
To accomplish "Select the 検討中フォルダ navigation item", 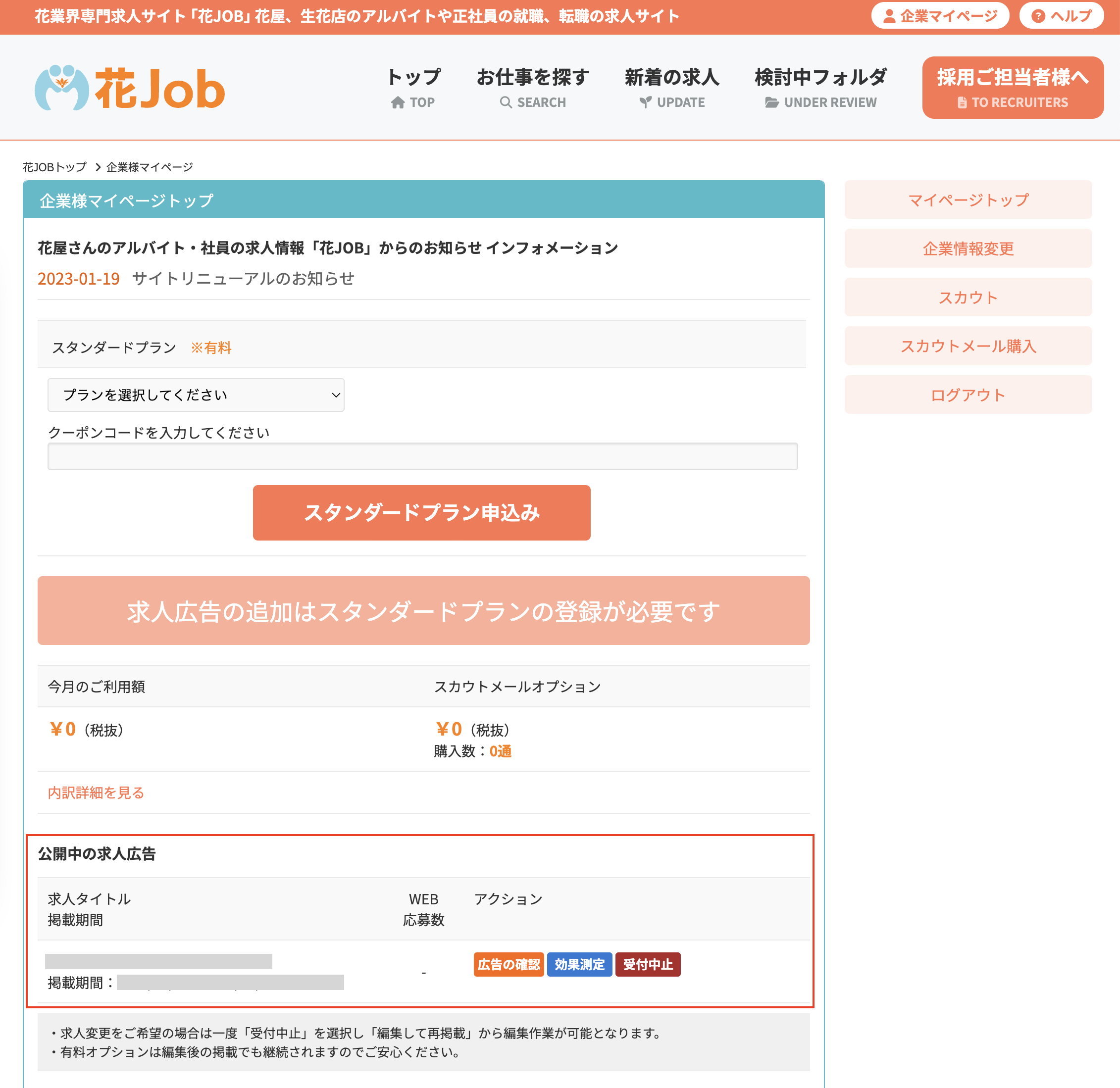I will point(820,77).
